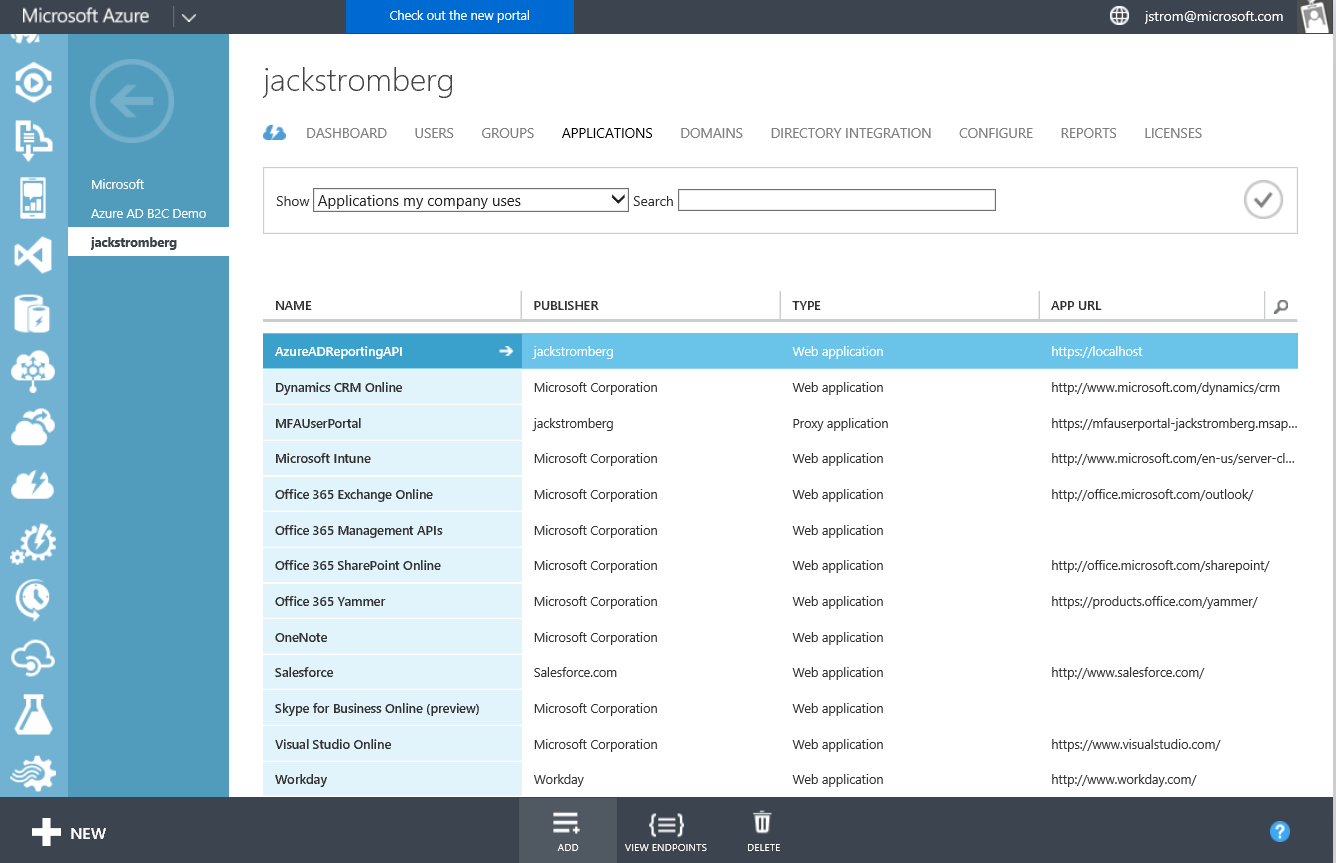Open the wavy gear stream sidebar icon
This screenshot has height=863, width=1336.
pos(33,772)
